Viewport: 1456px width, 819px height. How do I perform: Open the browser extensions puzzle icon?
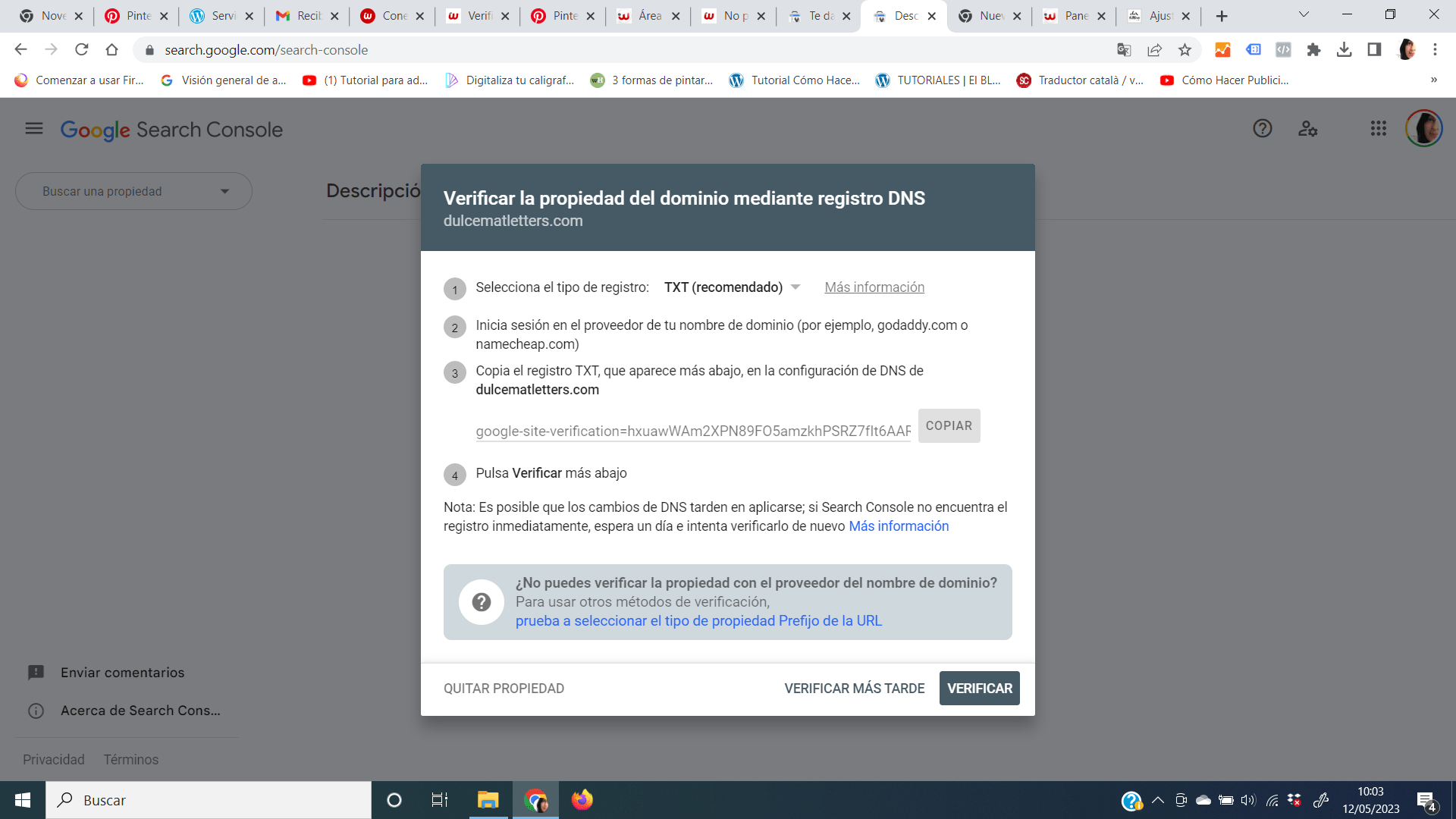coord(1313,50)
